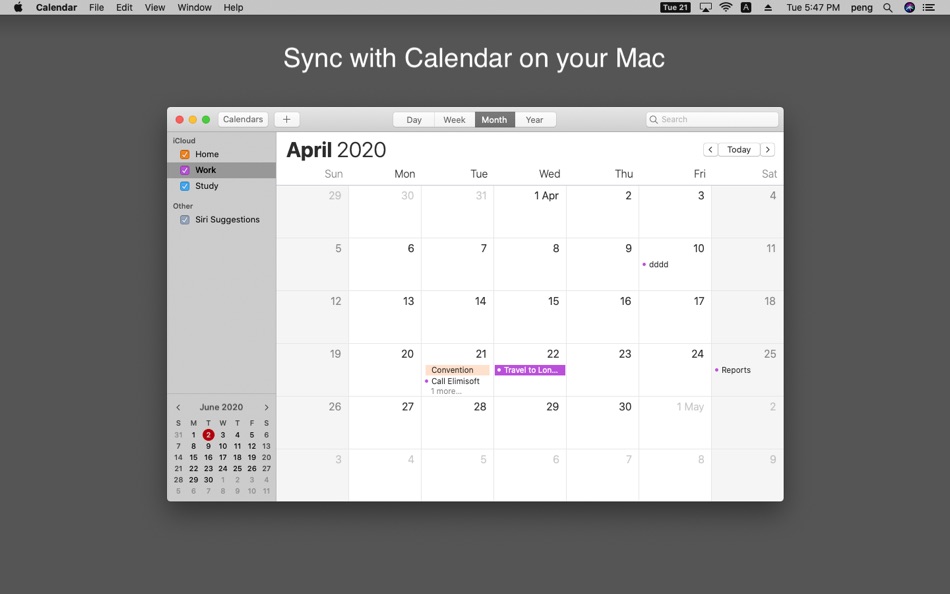Open the Wi-Fi status menu
The image size is (950, 594).
pos(726,7)
